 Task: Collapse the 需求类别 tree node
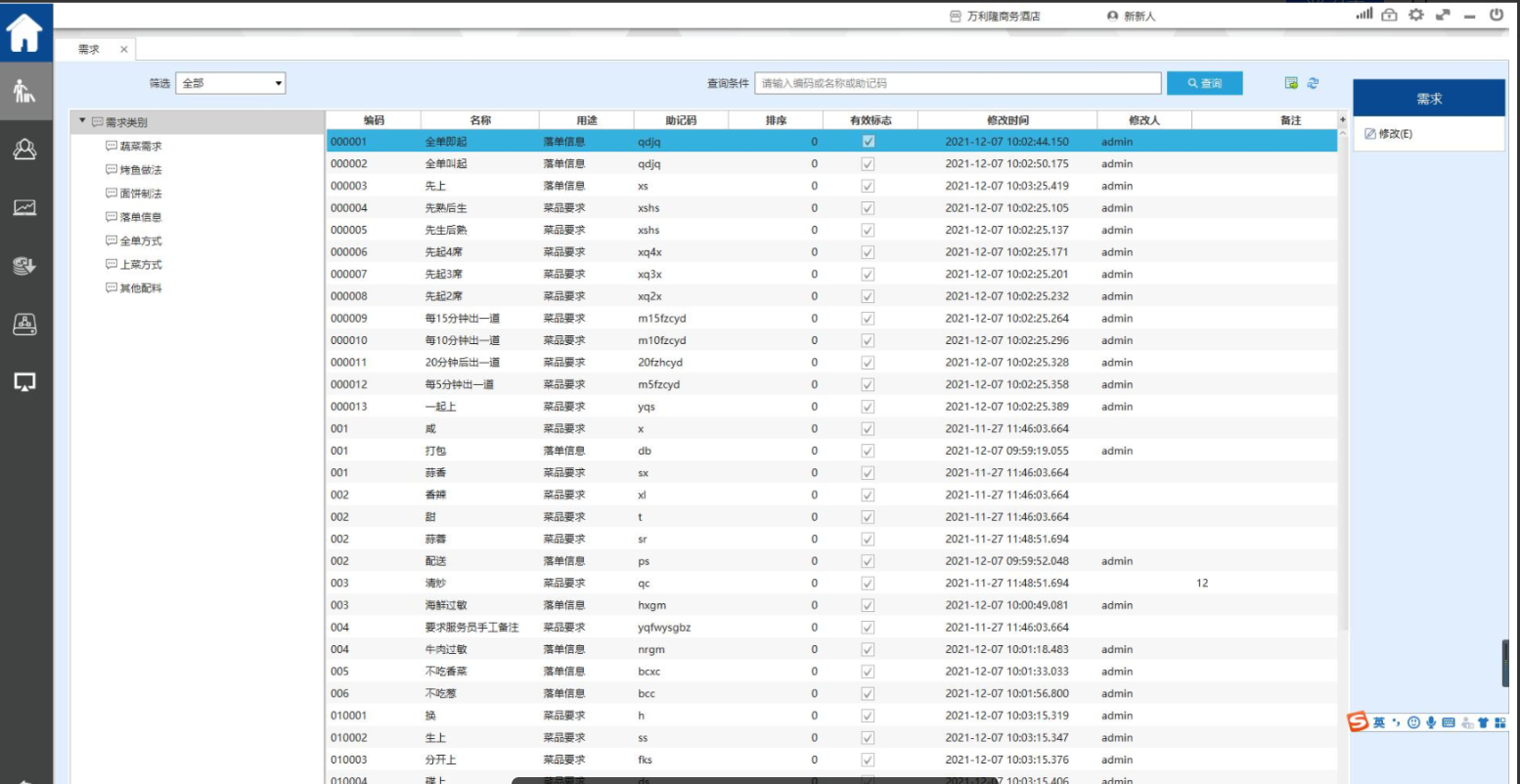(83, 121)
